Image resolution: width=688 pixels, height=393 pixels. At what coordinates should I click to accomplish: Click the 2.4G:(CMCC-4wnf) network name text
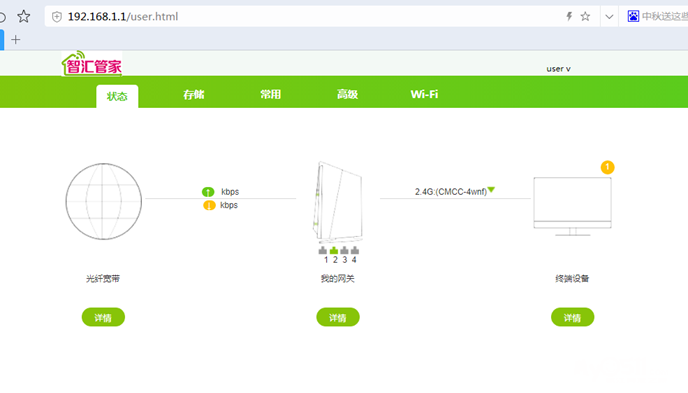[451, 192]
